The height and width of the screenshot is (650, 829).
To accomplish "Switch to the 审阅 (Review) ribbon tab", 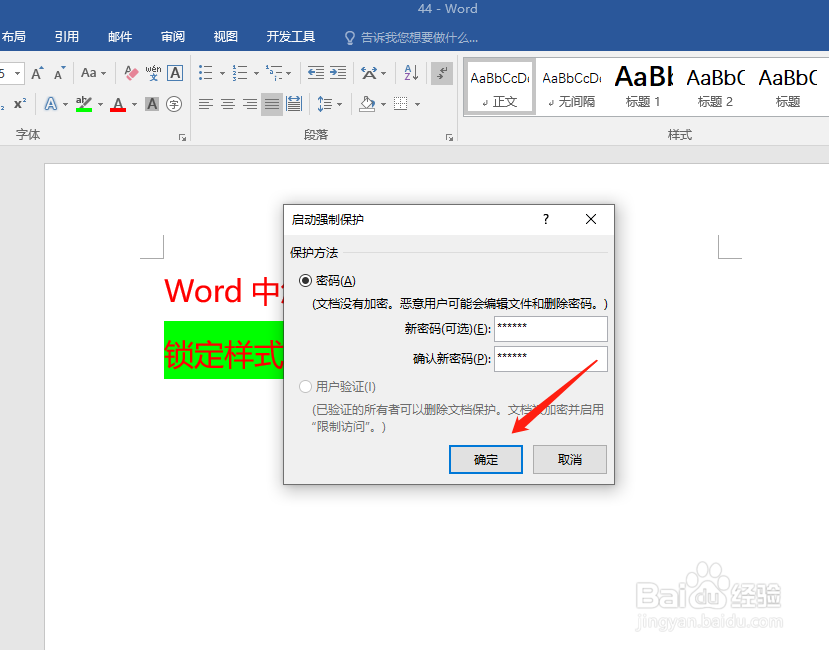I will 172,36.
